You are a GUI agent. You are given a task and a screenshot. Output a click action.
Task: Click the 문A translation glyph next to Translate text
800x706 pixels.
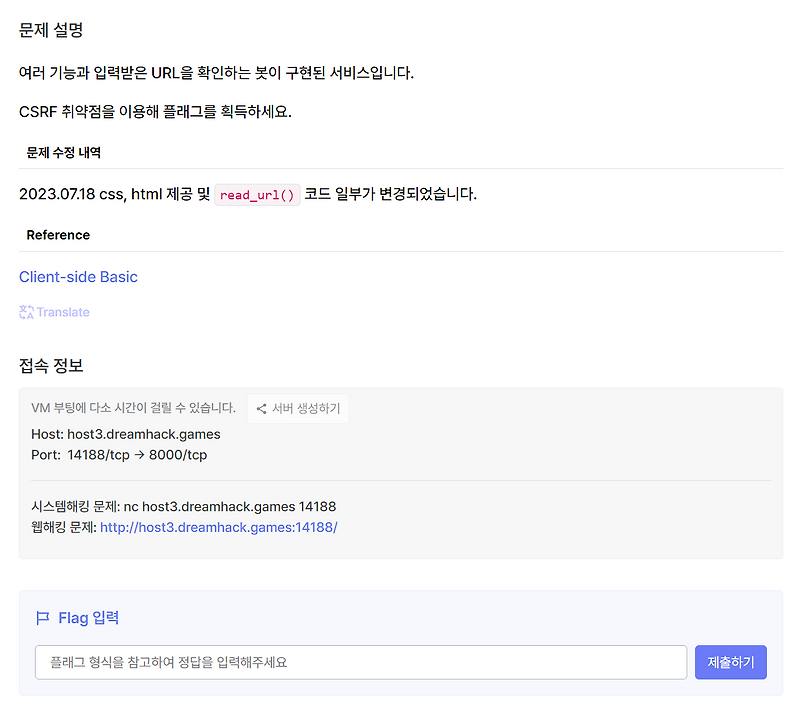pos(25,312)
